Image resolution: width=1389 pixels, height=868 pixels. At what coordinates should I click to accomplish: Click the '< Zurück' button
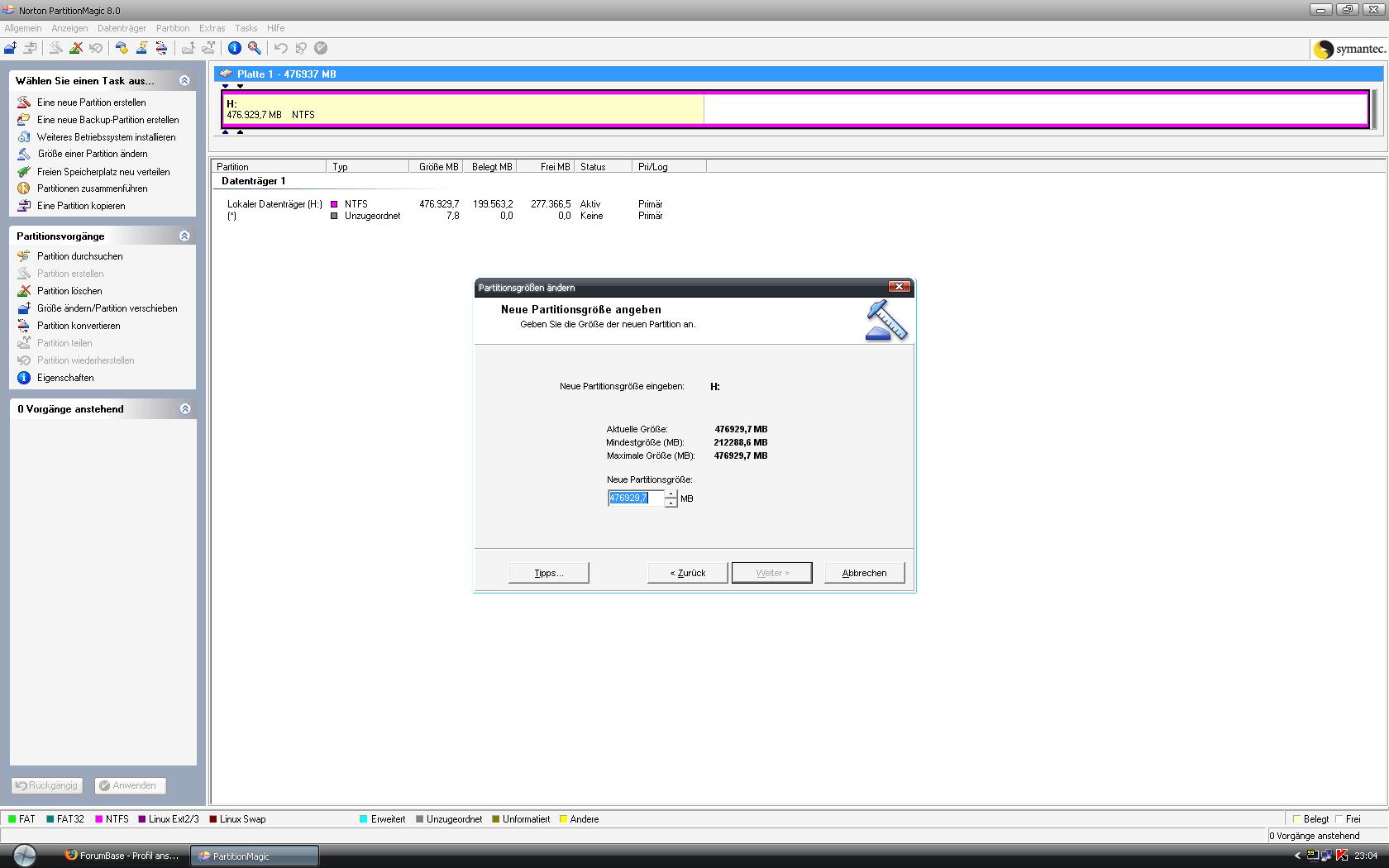[688, 573]
